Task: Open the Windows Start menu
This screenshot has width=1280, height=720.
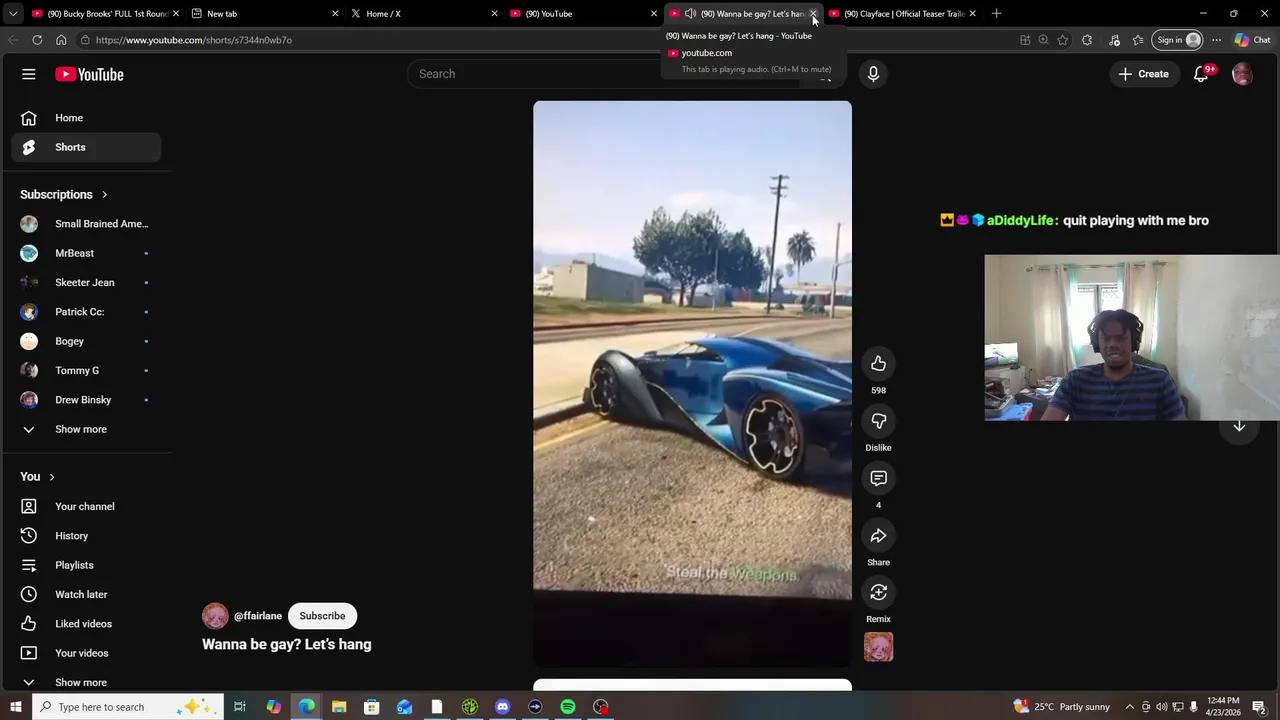Action: tap(15, 707)
